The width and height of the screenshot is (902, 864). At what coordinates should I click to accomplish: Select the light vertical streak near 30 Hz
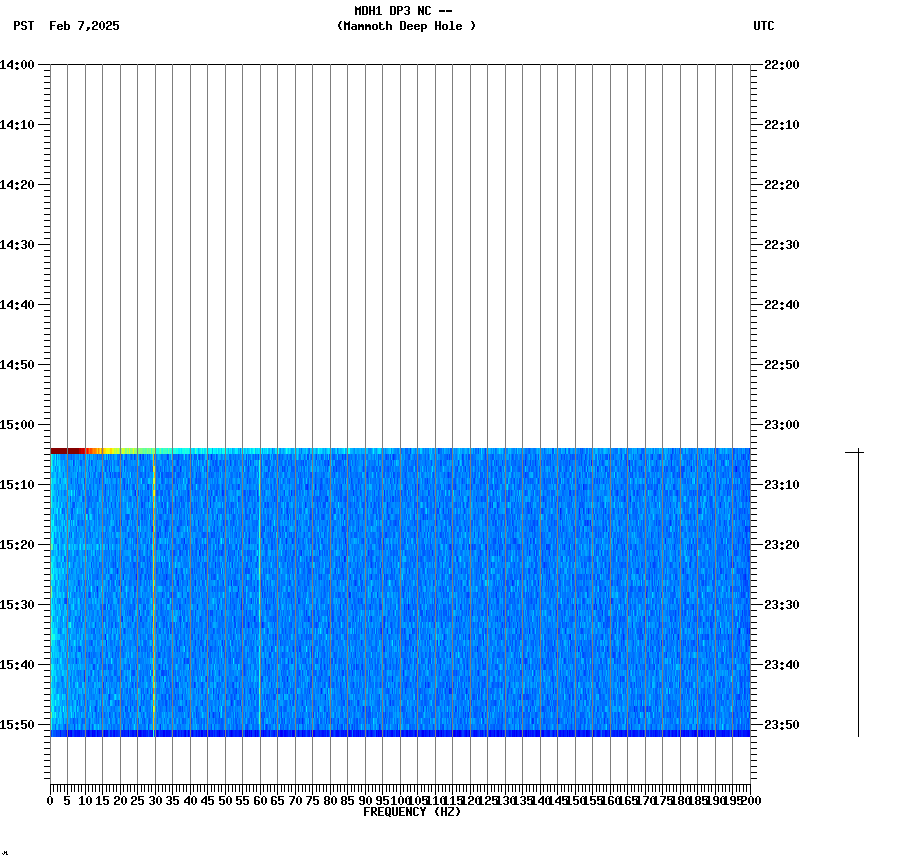[153, 590]
